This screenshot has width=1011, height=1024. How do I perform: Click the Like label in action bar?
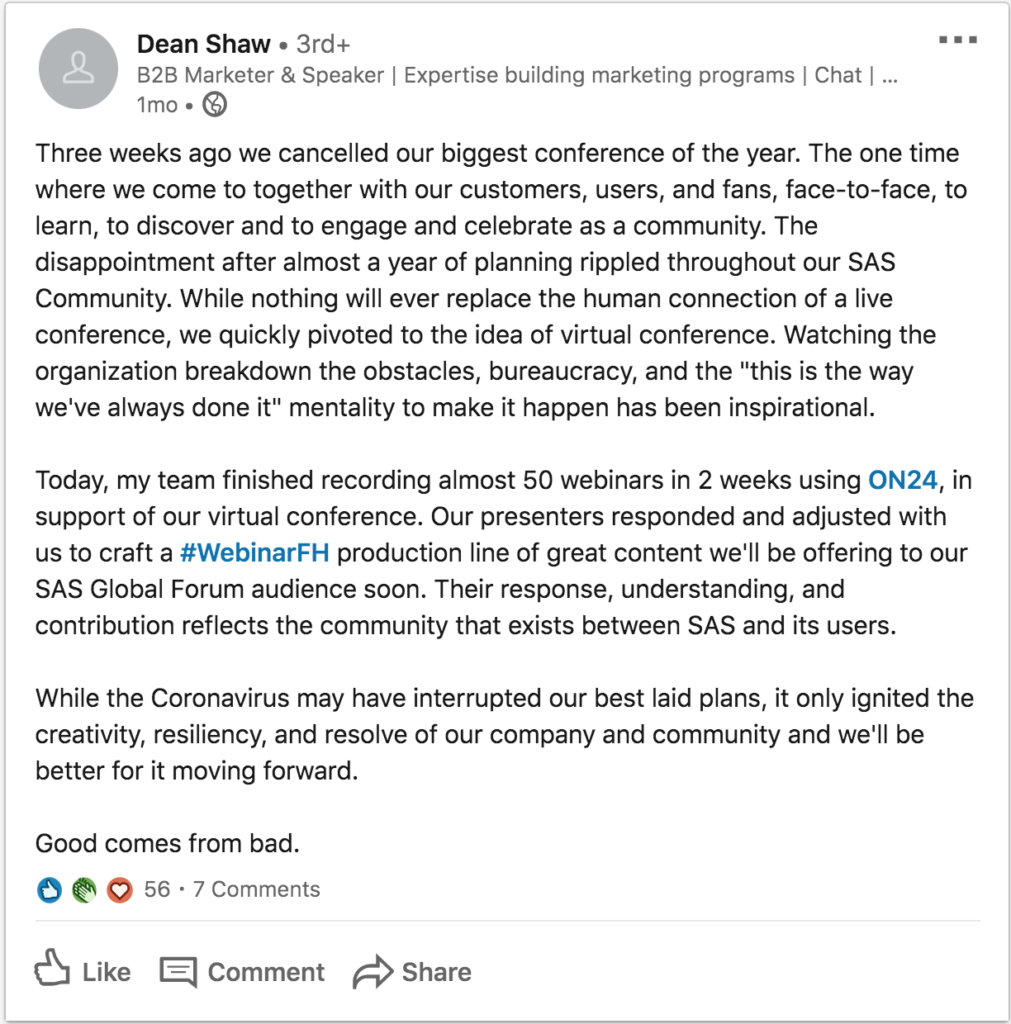106,972
